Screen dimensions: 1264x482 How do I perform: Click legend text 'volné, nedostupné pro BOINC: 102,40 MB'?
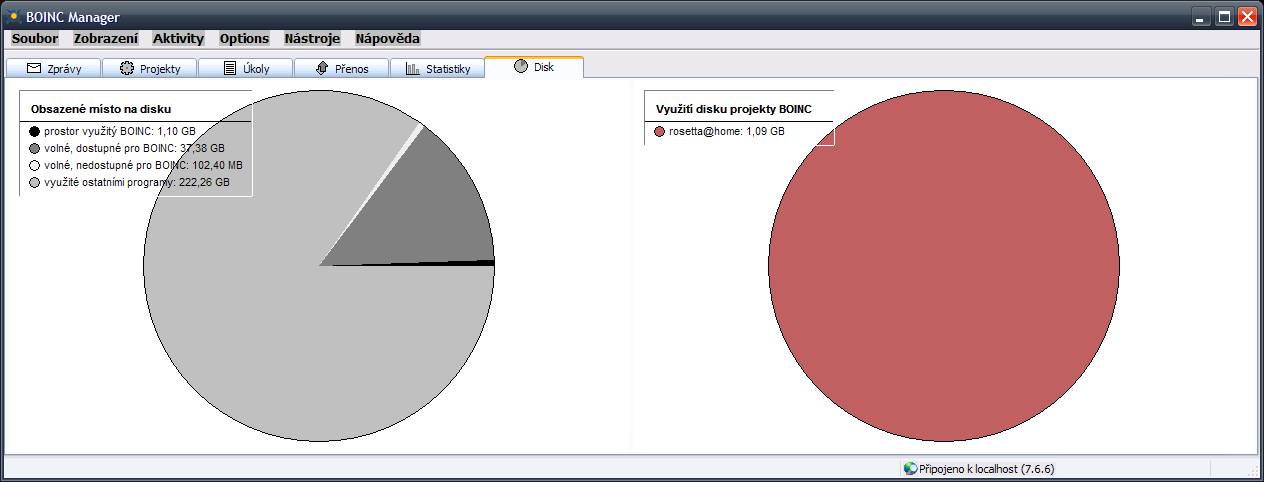pos(143,165)
